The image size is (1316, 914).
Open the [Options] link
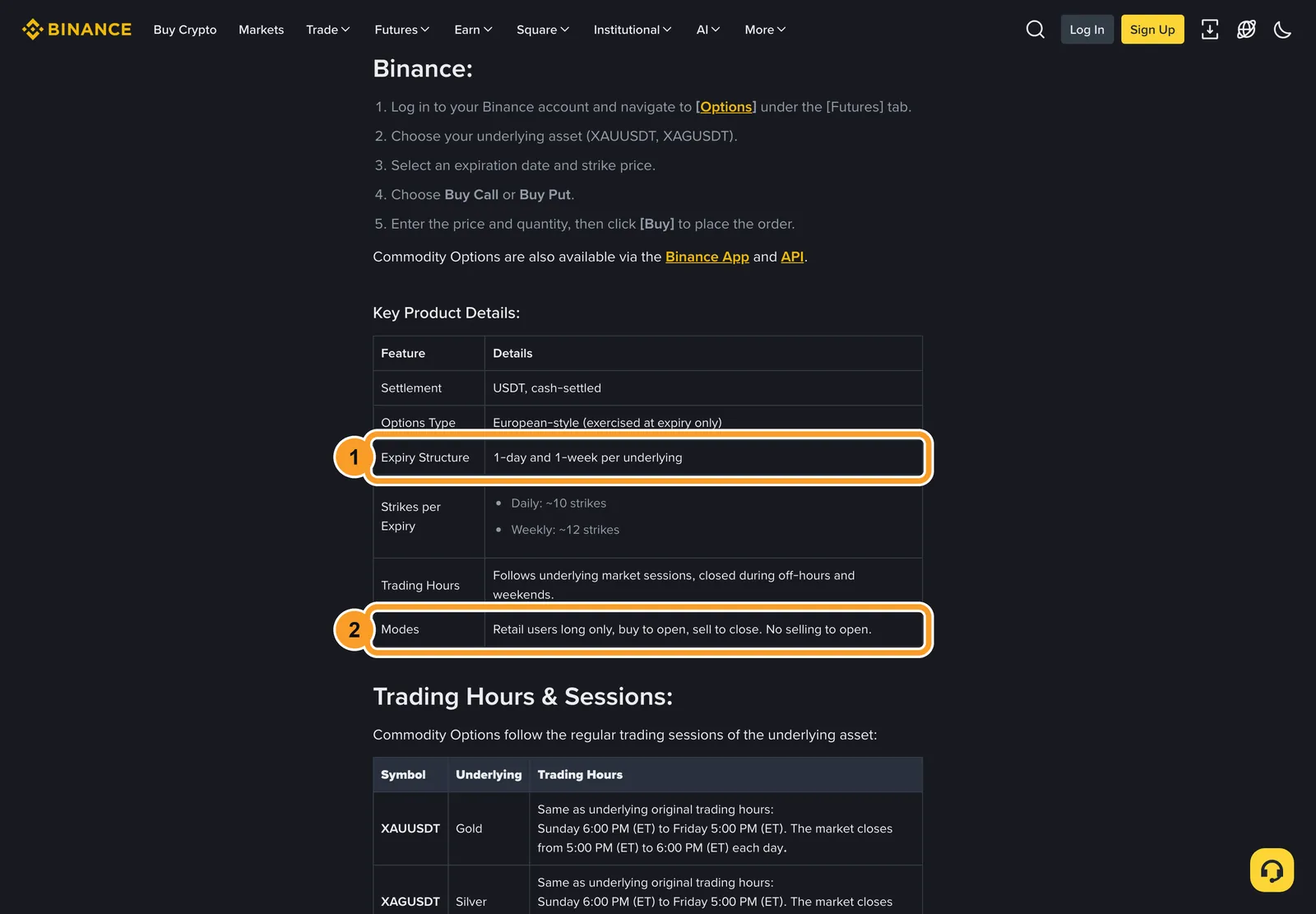(x=725, y=107)
